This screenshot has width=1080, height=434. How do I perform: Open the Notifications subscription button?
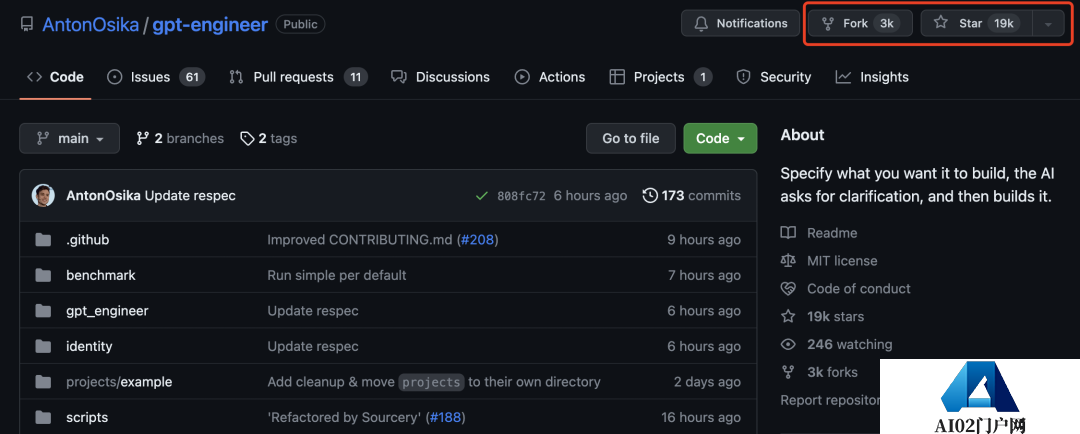click(741, 24)
